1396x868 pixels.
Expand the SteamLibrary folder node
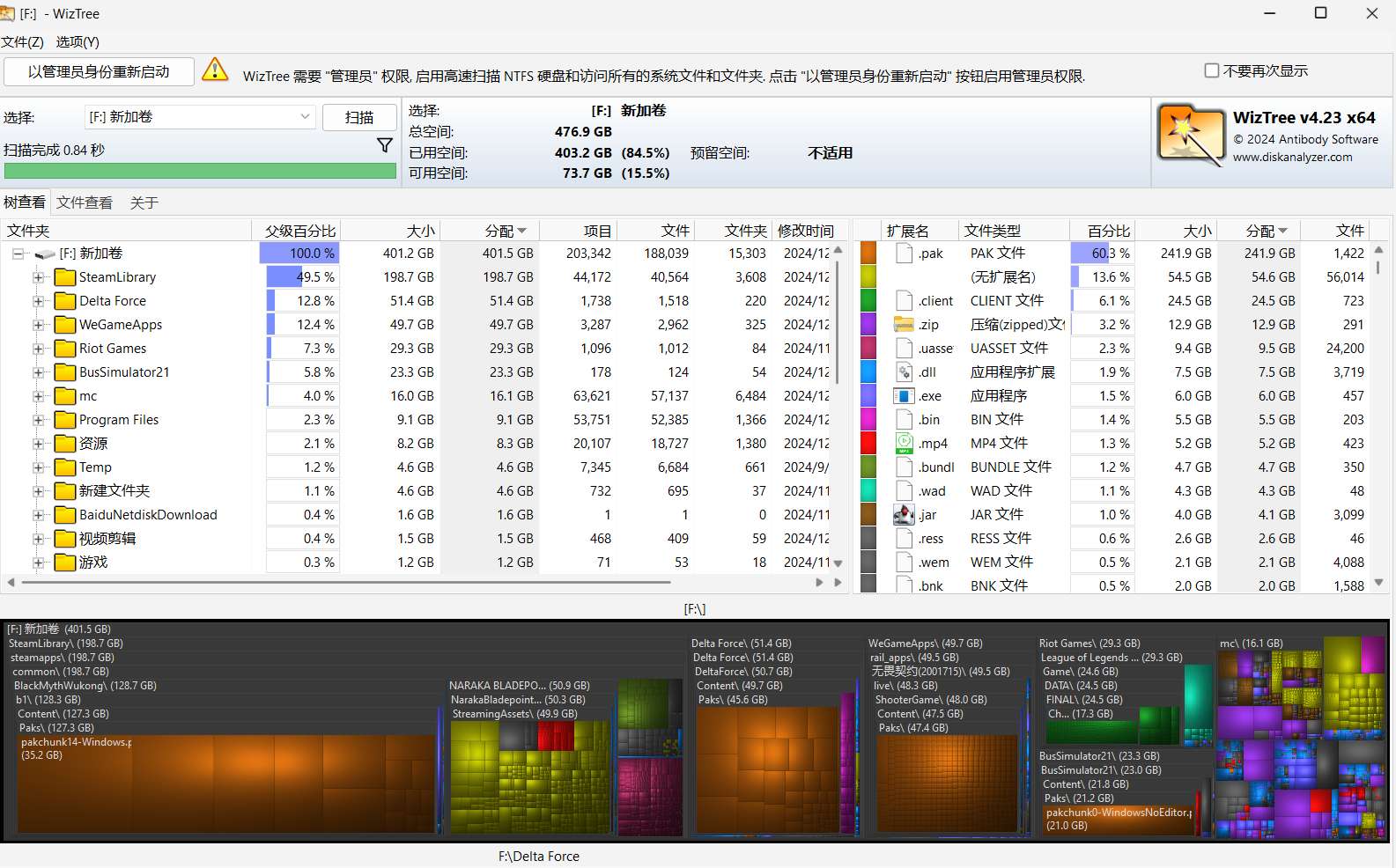pyautogui.click(x=39, y=277)
